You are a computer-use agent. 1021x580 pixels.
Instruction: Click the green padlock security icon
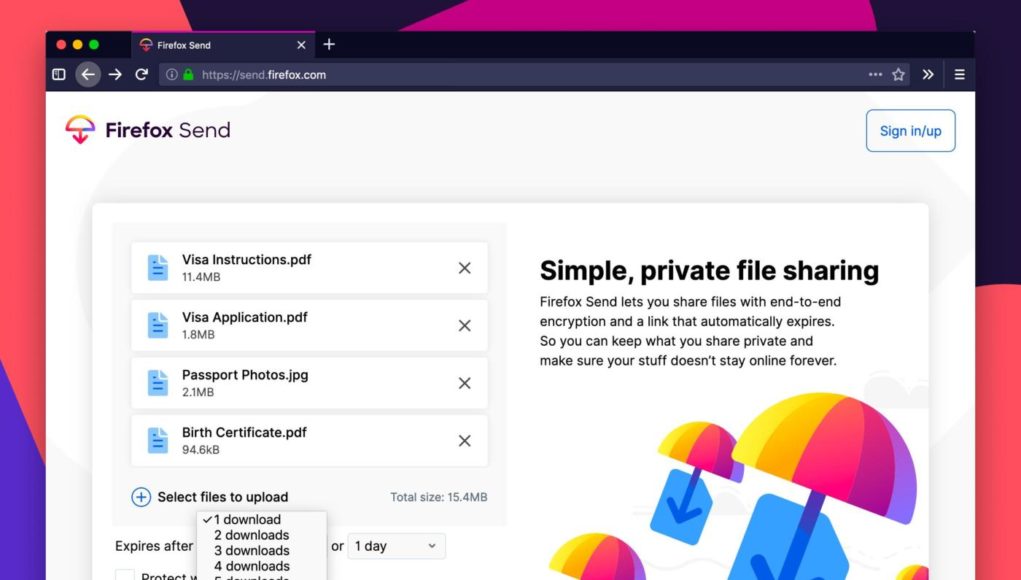[x=188, y=74]
